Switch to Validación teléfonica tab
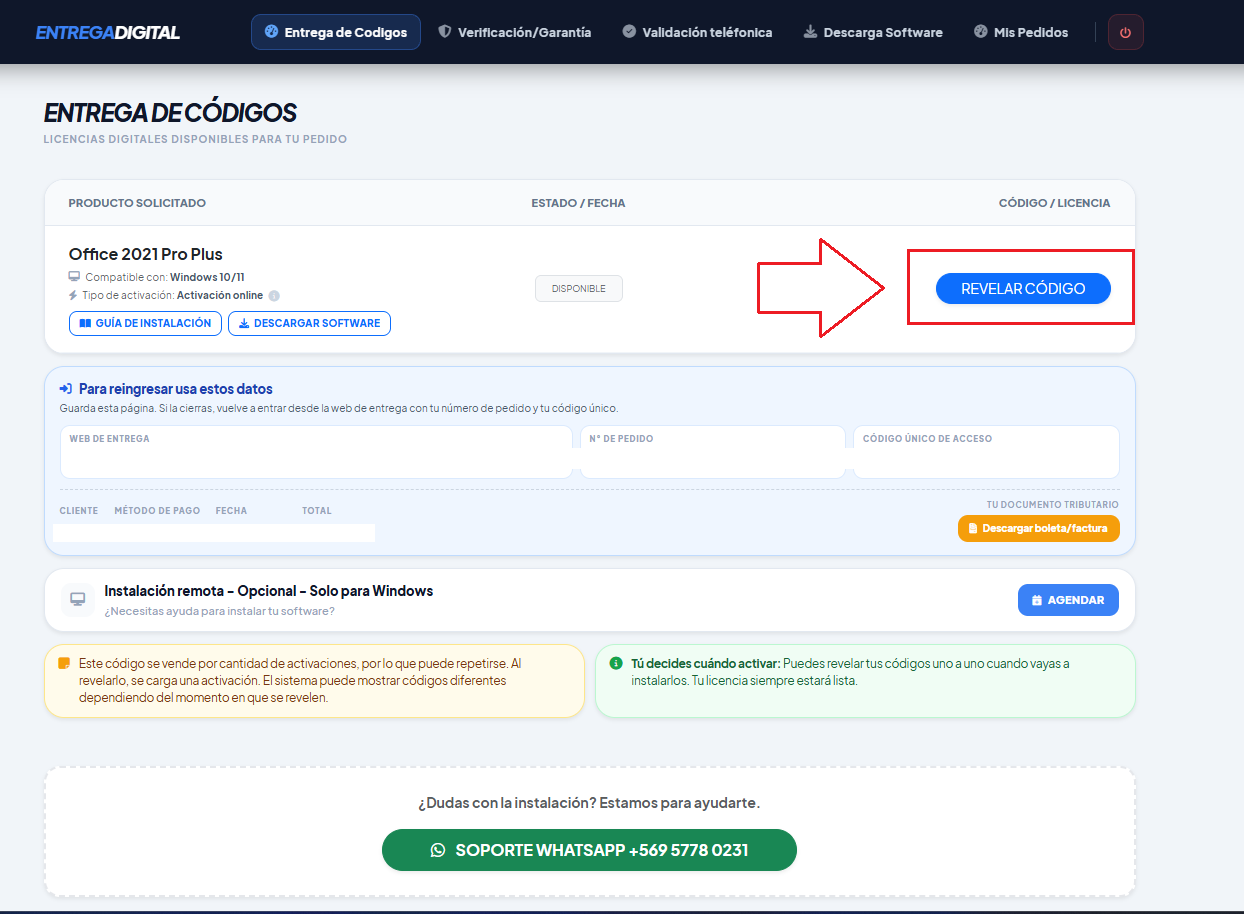1244x914 pixels. [x=697, y=32]
